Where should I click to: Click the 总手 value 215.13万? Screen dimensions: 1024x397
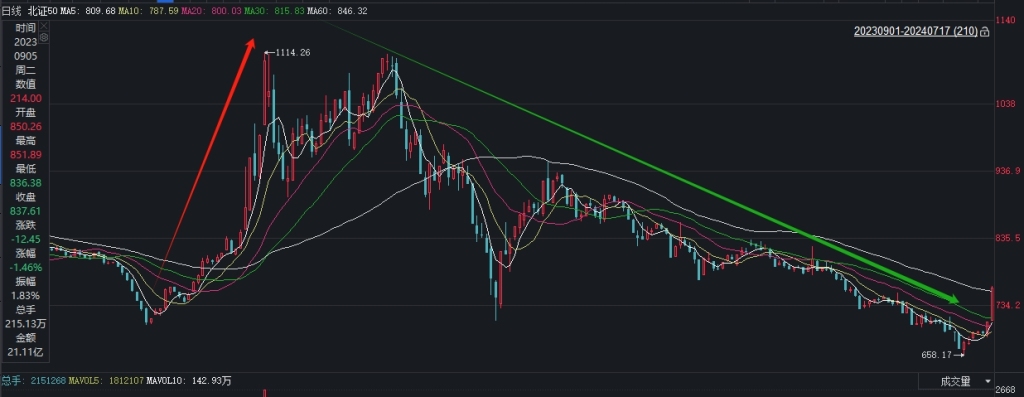tap(26, 324)
